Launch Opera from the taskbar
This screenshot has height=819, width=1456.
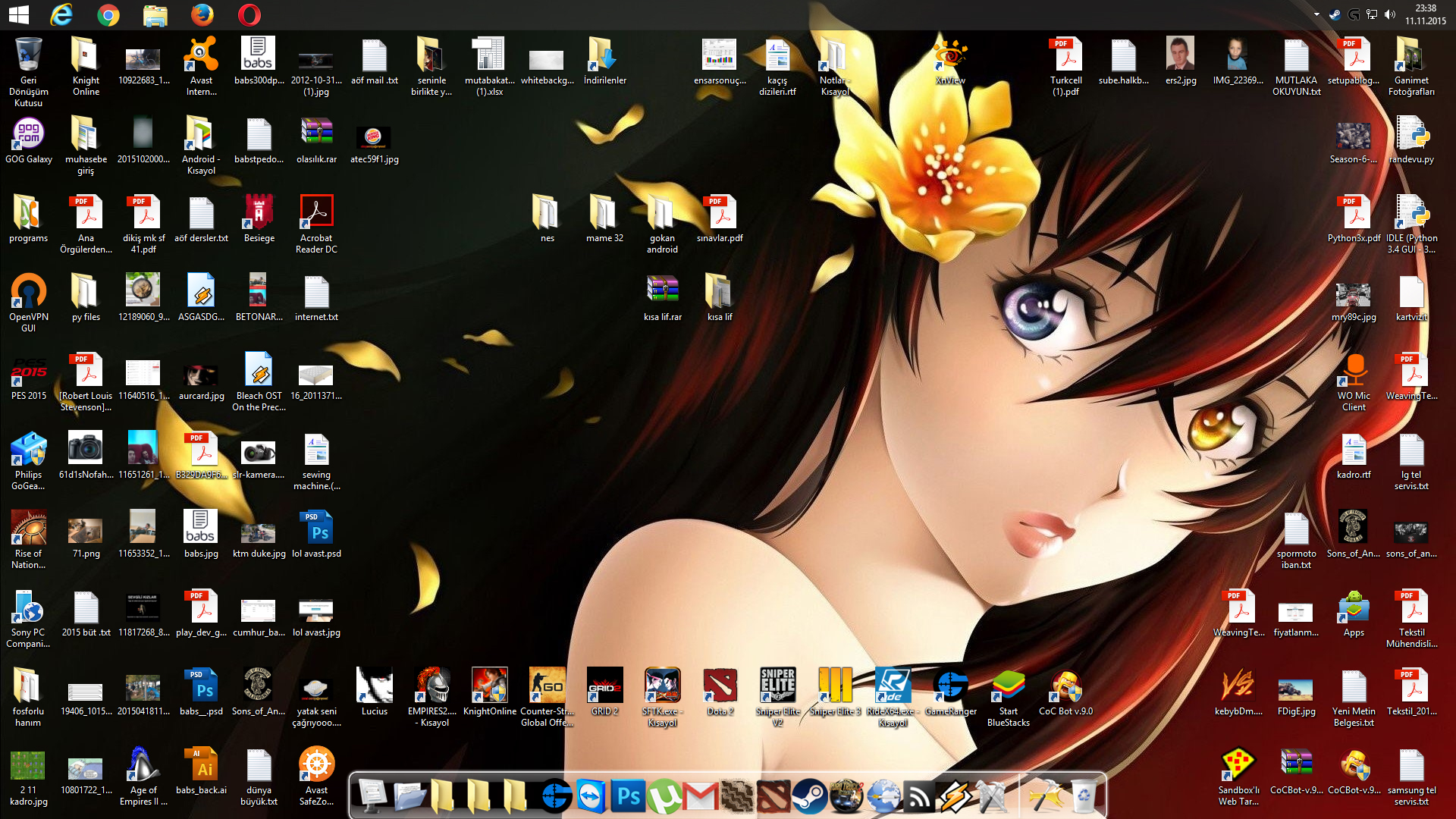[249, 14]
